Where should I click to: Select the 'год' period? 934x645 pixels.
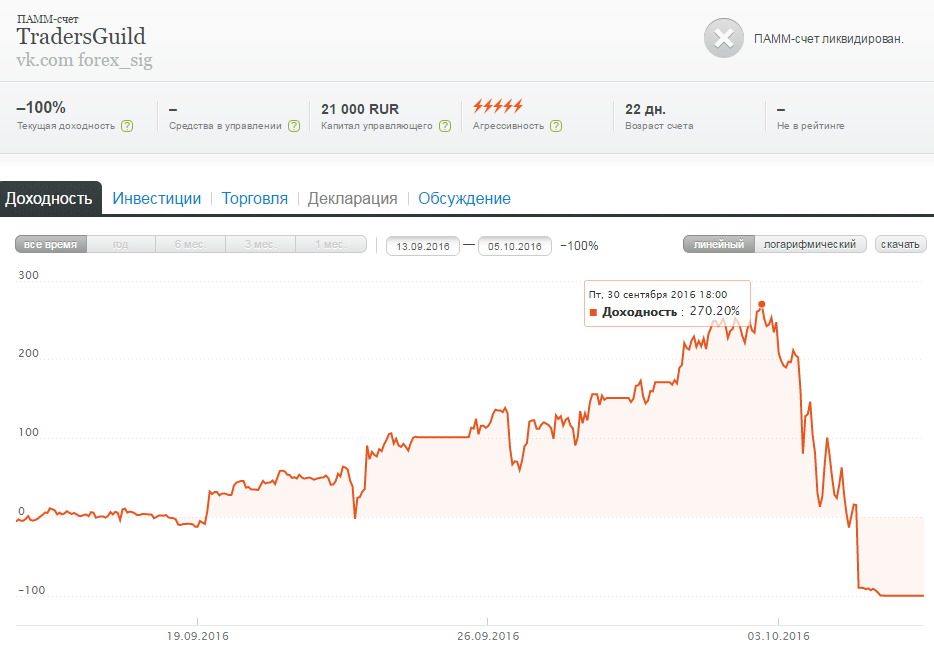click(x=121, y=244)
